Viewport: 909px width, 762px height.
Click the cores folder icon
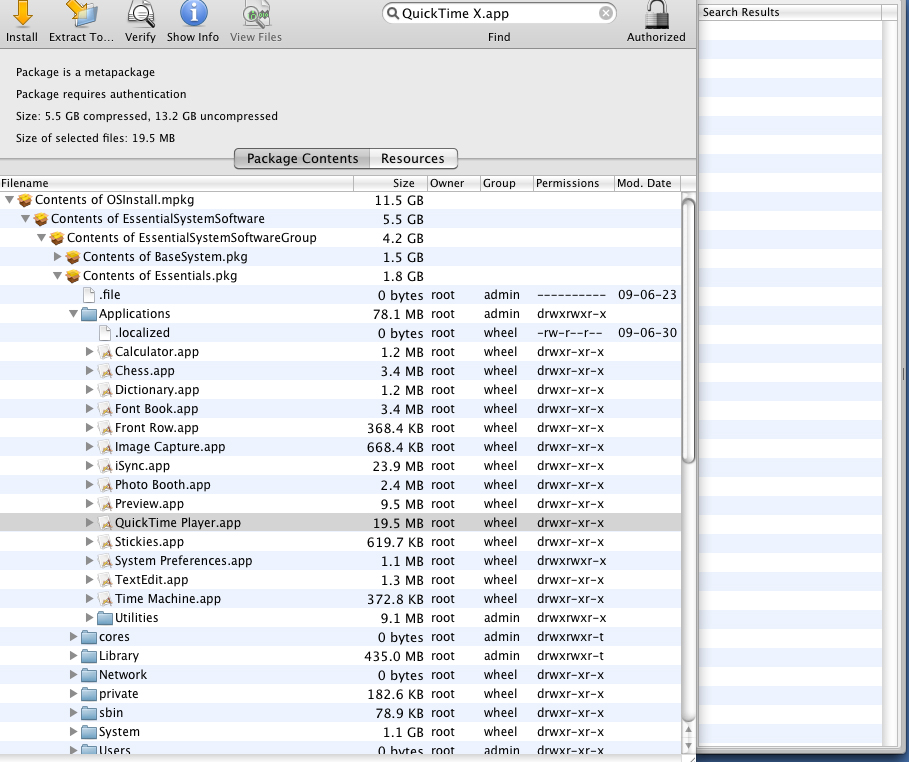click(x=89, y=637)
